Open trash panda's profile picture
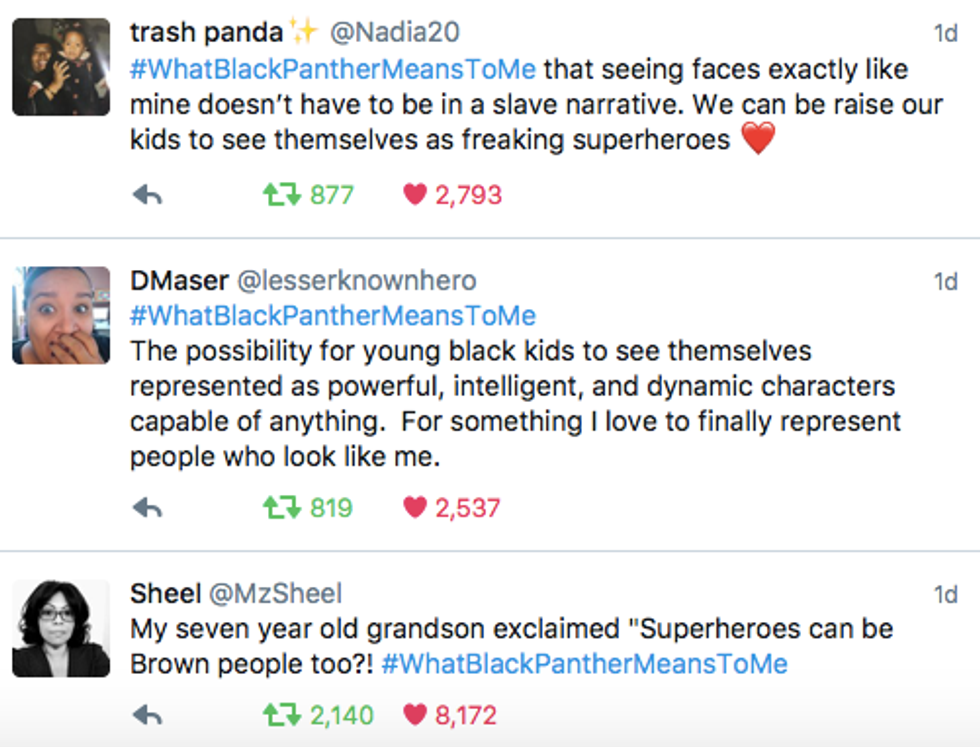Viewport: 980px width, 747px height. tap(61, 67)
